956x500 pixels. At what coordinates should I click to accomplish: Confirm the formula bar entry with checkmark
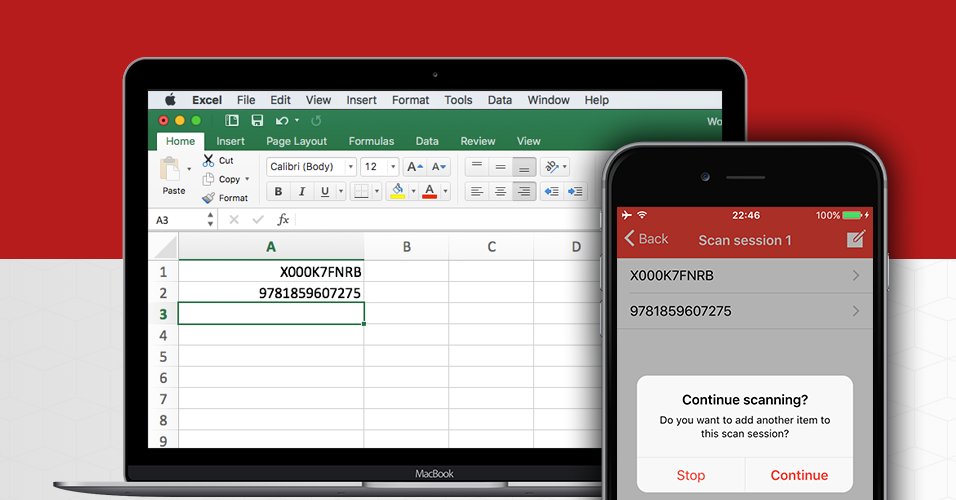[x=258, y=220]
